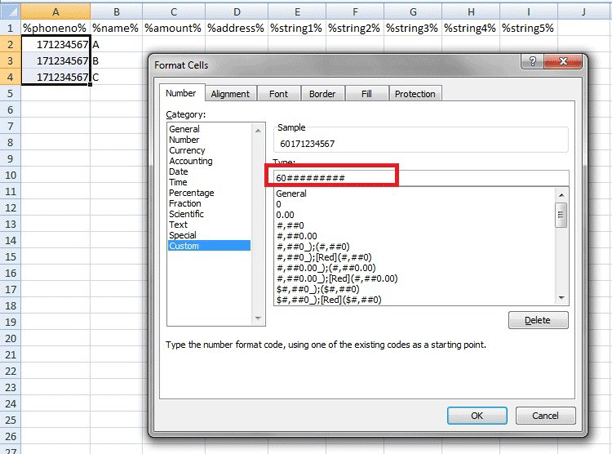
Task: Click the Delete button for custom format
Action: 538,321
